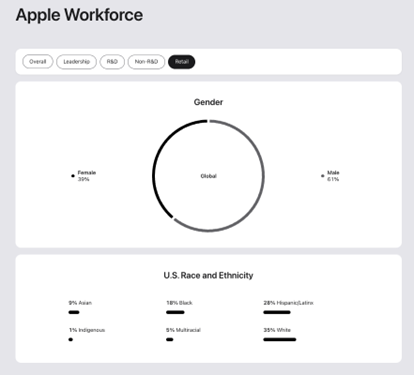Click the 9% Asian bar

[74, 312]
